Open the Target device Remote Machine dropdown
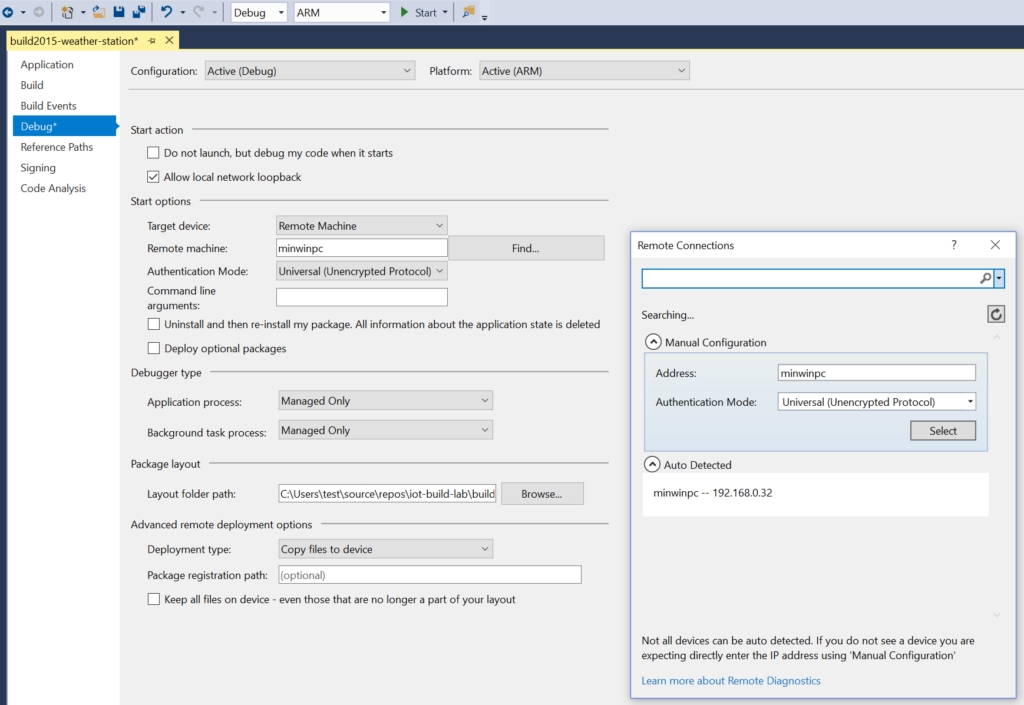The height and width of the screenshot is (705, 1024). 362,226
